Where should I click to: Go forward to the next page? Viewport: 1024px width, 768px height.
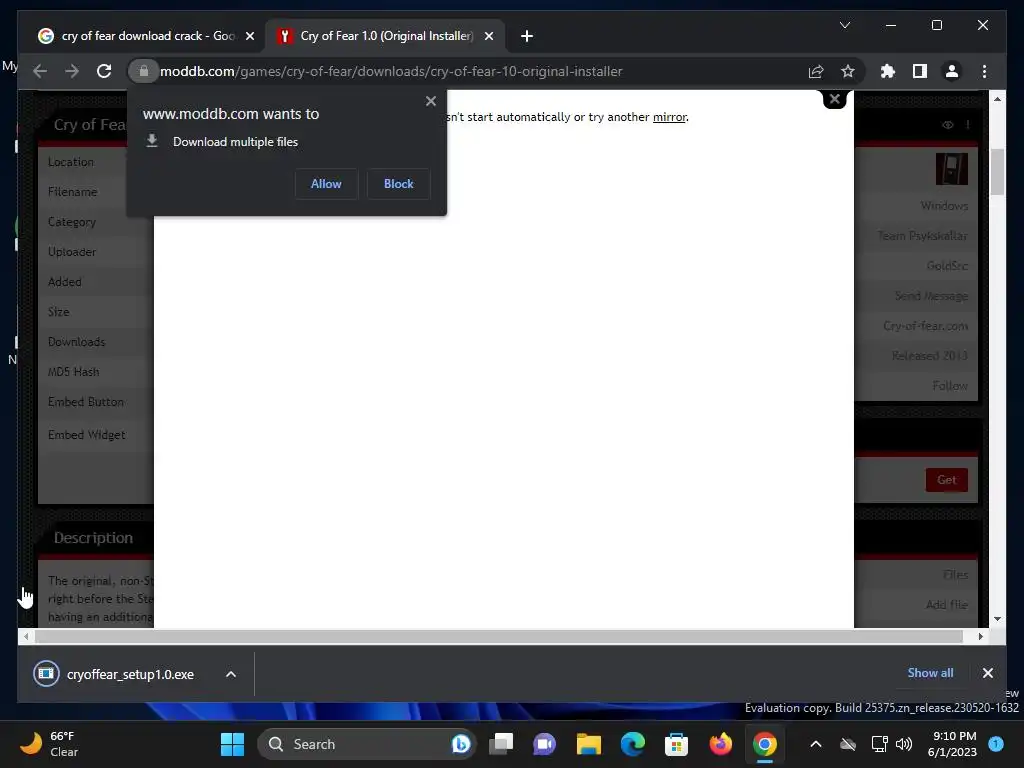click(x=72, y=71)
